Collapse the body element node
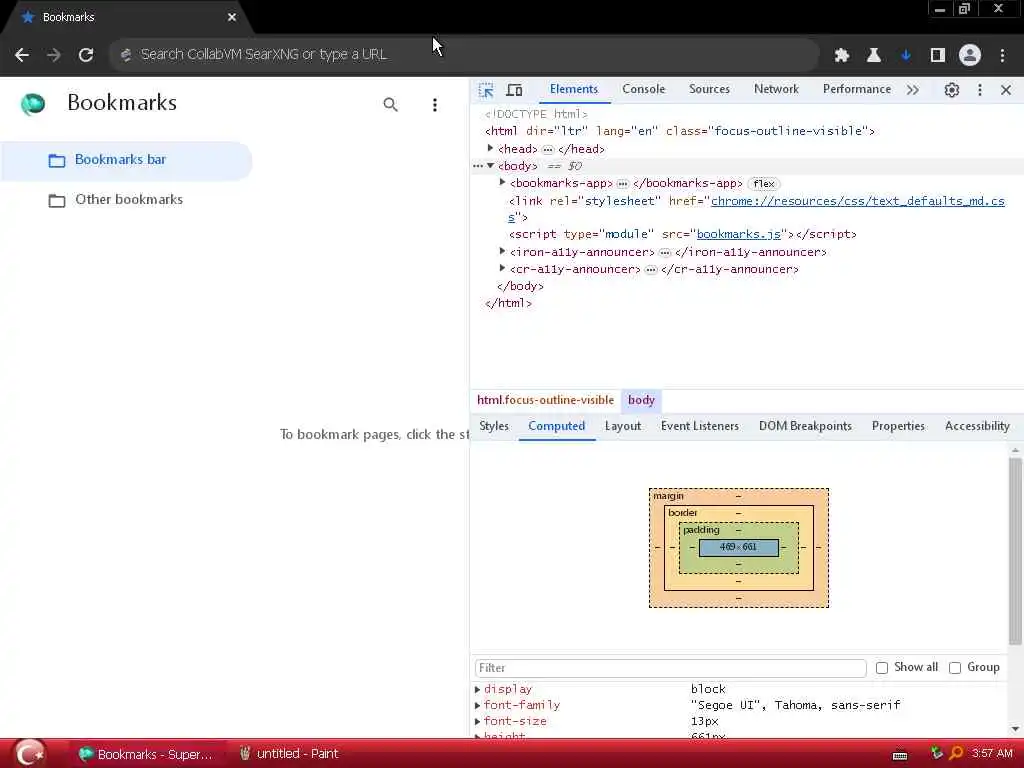 click(490, 166)
